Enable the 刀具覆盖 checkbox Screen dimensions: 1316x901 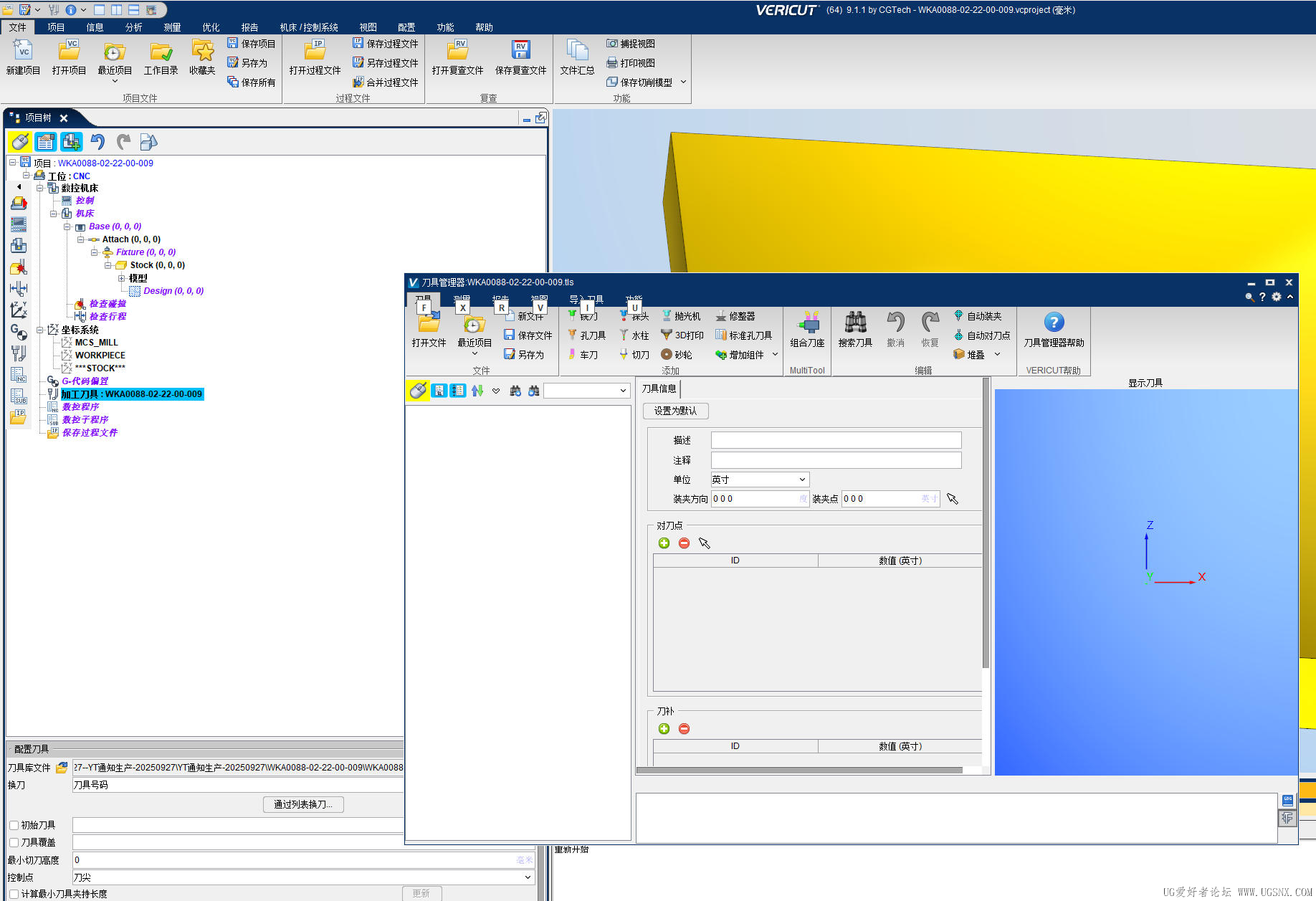click(x=14, y=843)
